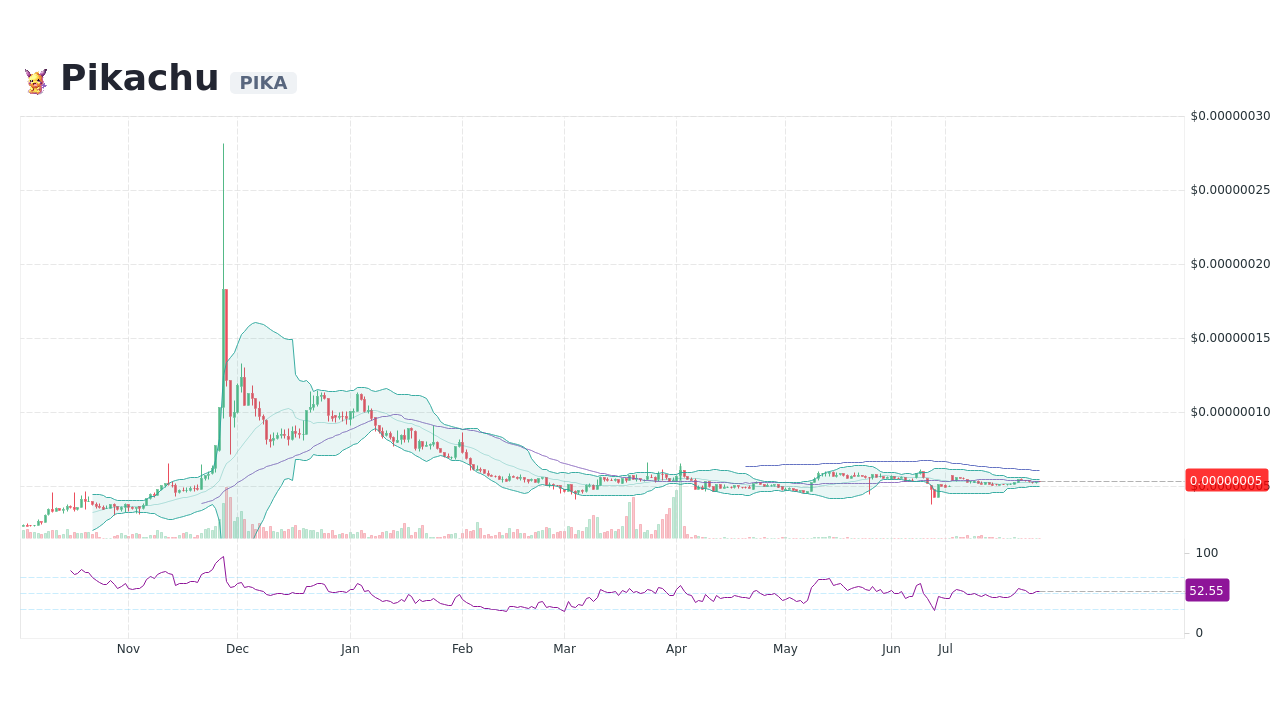Click the purple RSI value badge showing 52.55
This screenshot has height=720, width=1280.
tap(1206, 590)
